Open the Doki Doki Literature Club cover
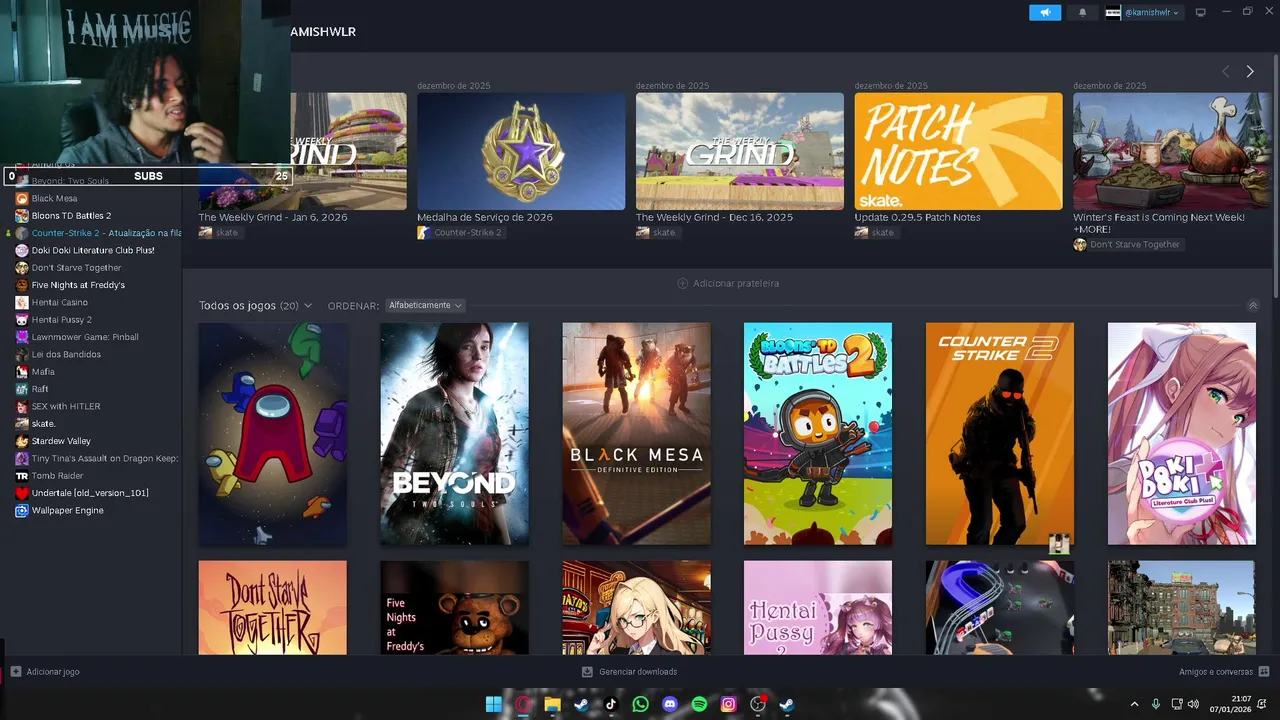The height and width of the screenshot is (720, 1280). [1182, 434]
